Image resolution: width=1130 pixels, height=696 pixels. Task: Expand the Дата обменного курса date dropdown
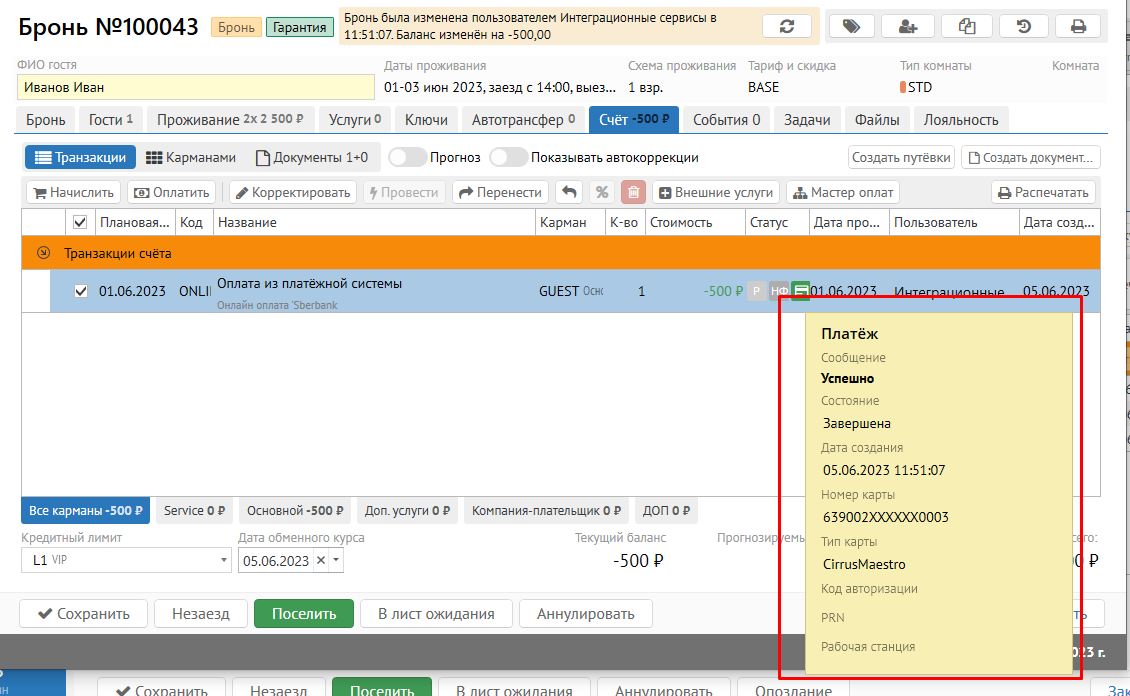(336, 561)
